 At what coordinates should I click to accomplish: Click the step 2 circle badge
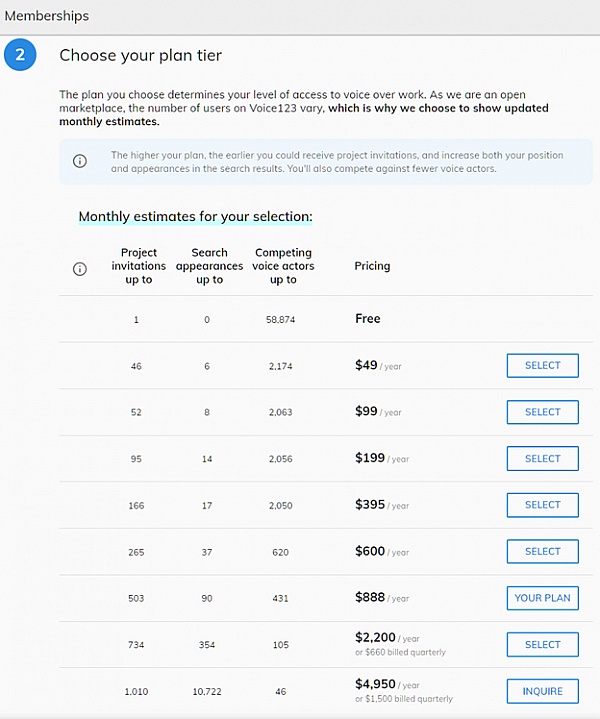(20, 56)
